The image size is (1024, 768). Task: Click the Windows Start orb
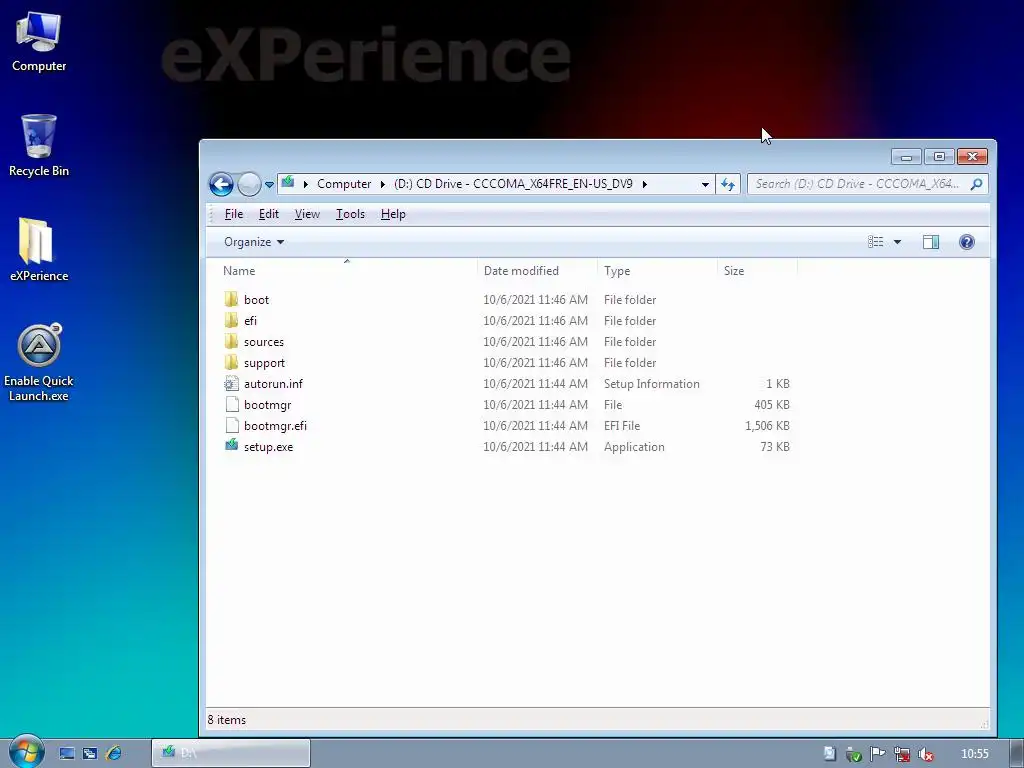[x=27, y=752]
